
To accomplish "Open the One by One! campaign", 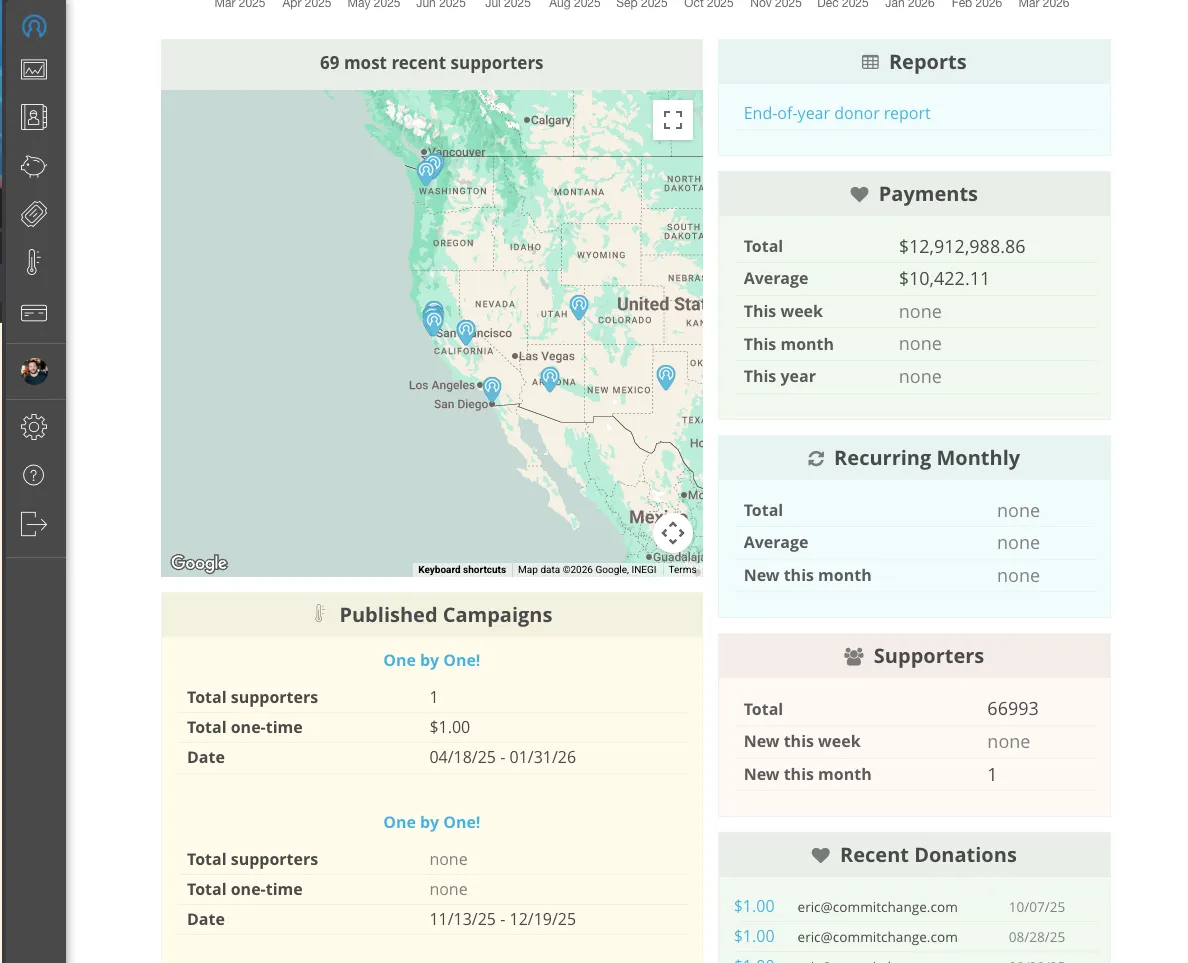I will (431, 660).
